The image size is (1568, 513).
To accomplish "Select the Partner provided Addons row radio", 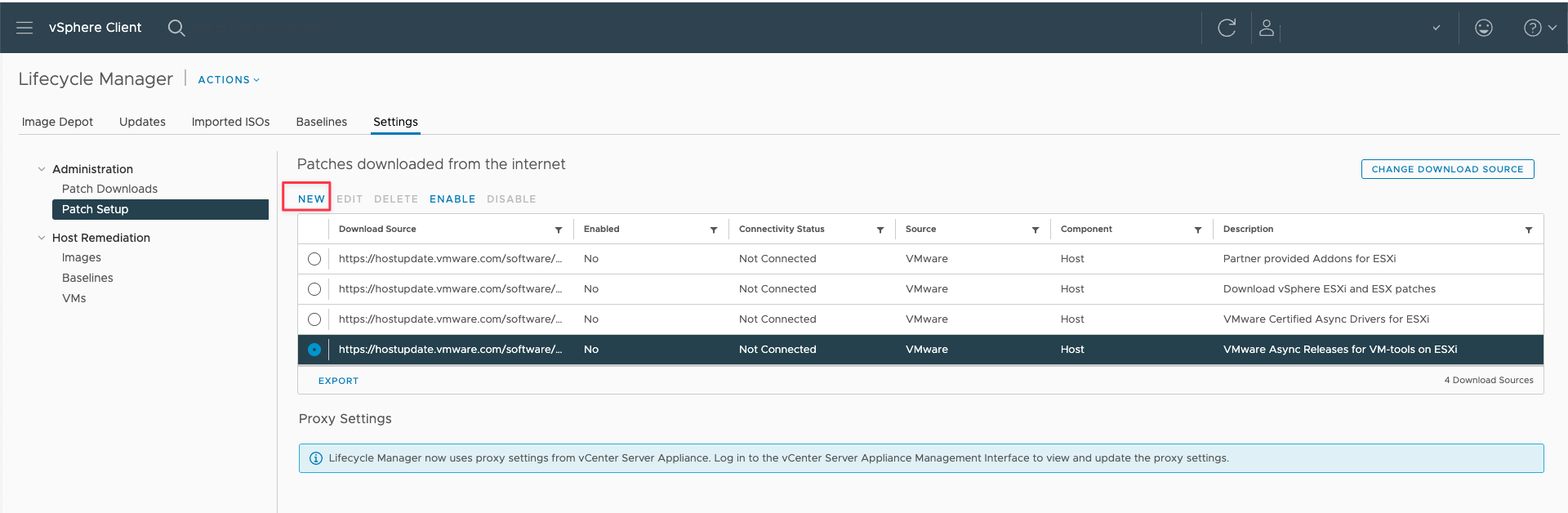I will pyautogui.click(x=314, y=259).
